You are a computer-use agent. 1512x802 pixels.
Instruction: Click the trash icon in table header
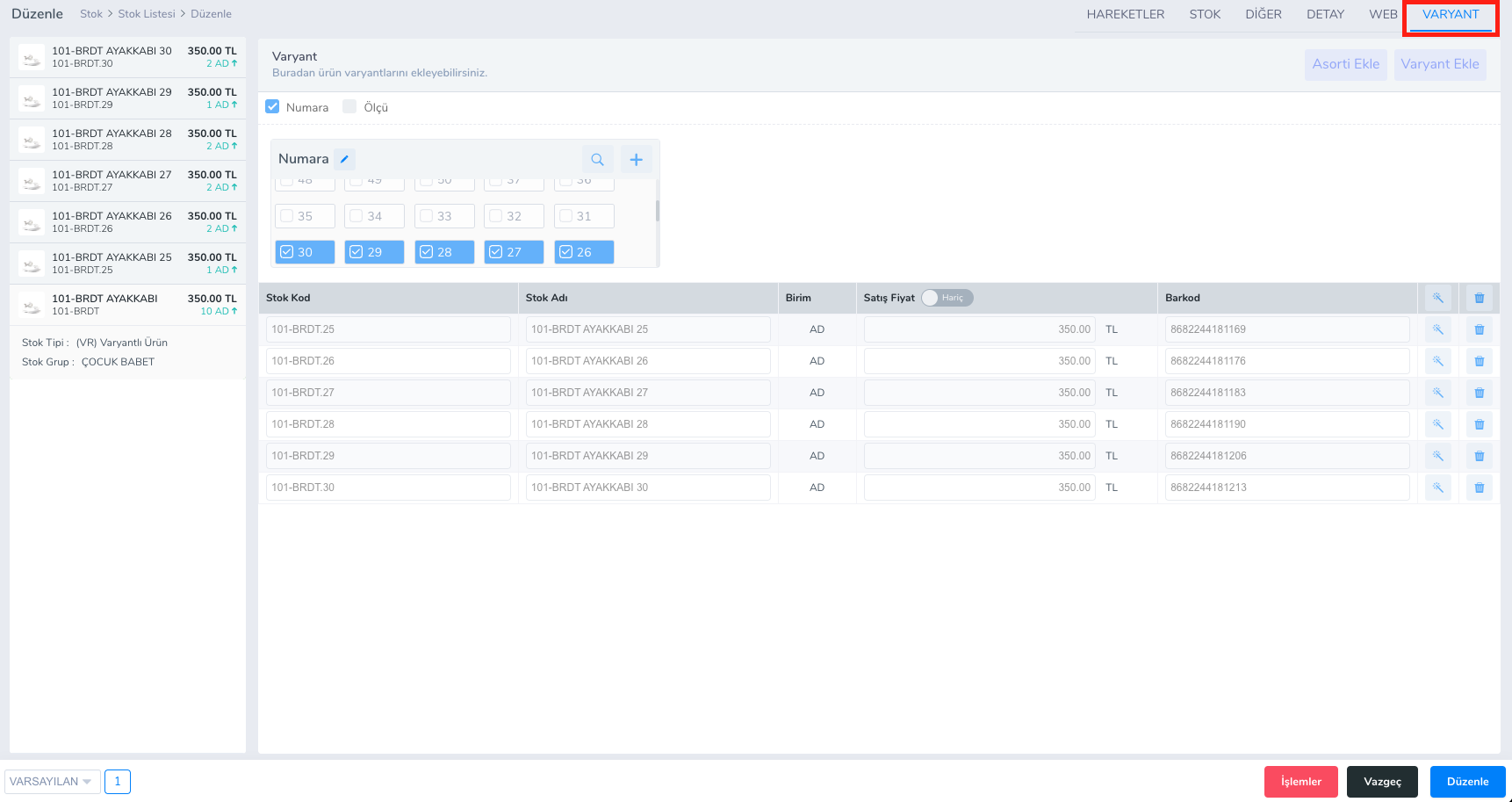[1479, 298]
